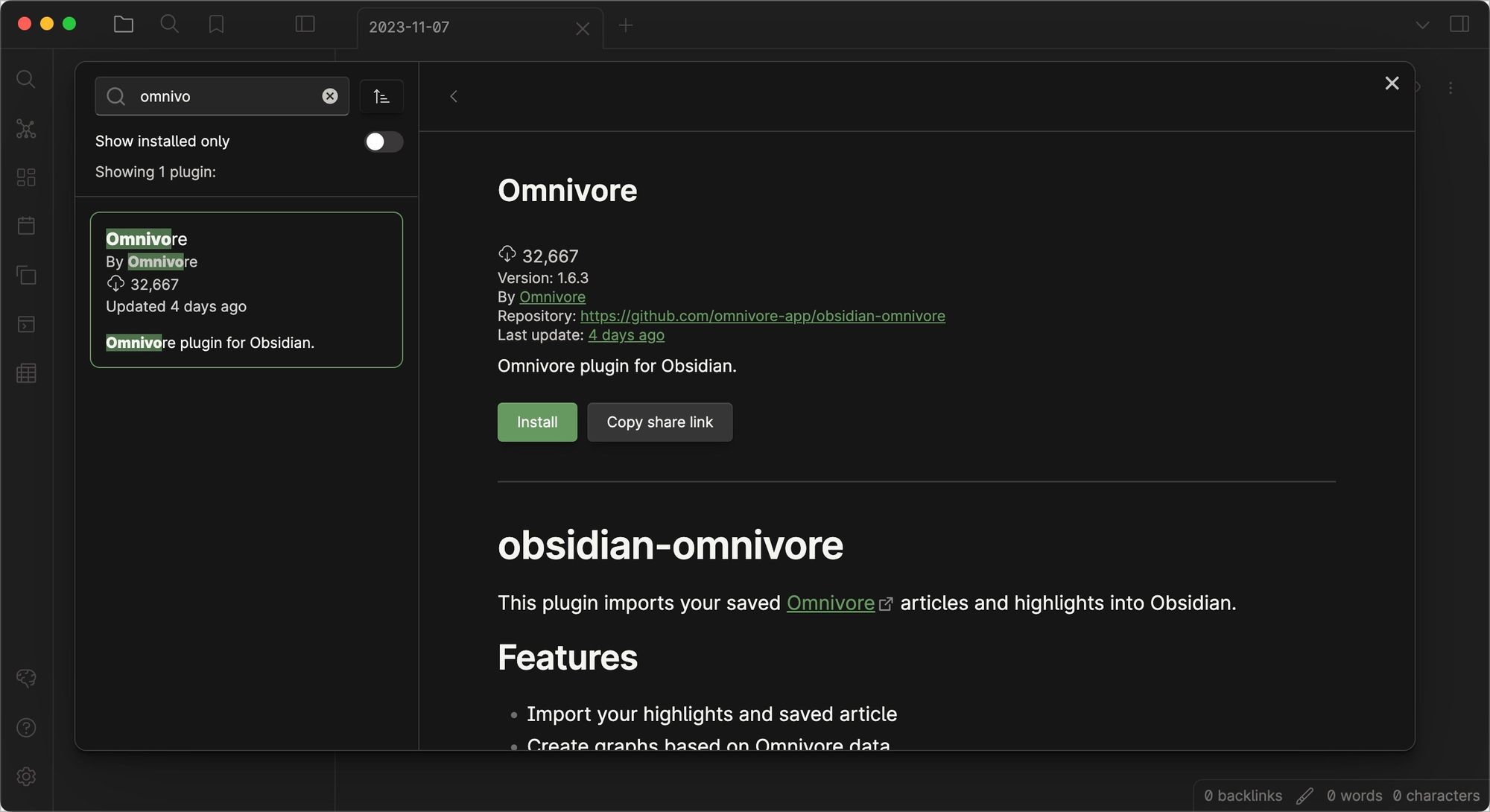Clear the search field with the X circle

pos(329,95)
